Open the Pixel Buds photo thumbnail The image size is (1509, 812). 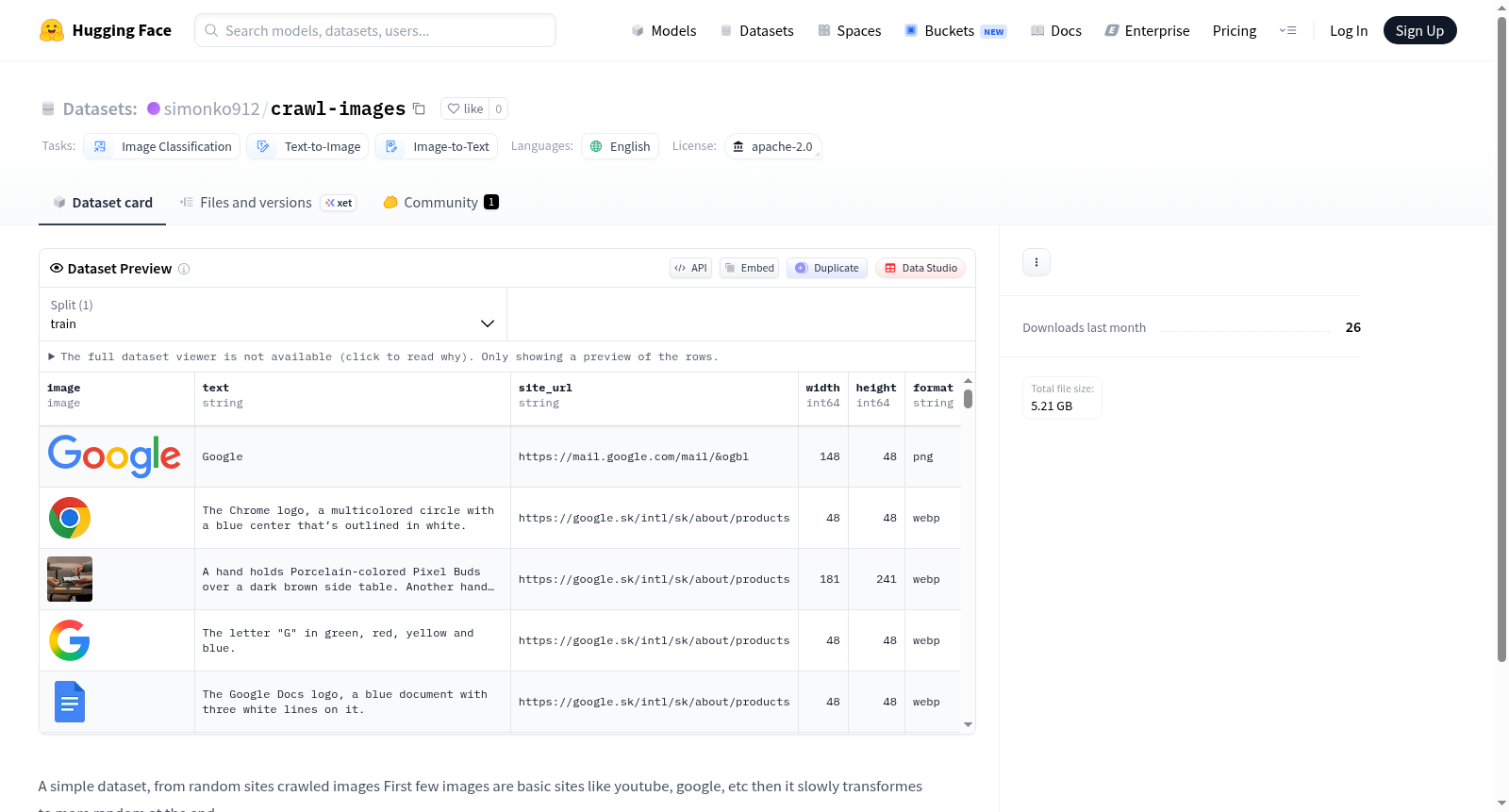[x=70, y=579]
